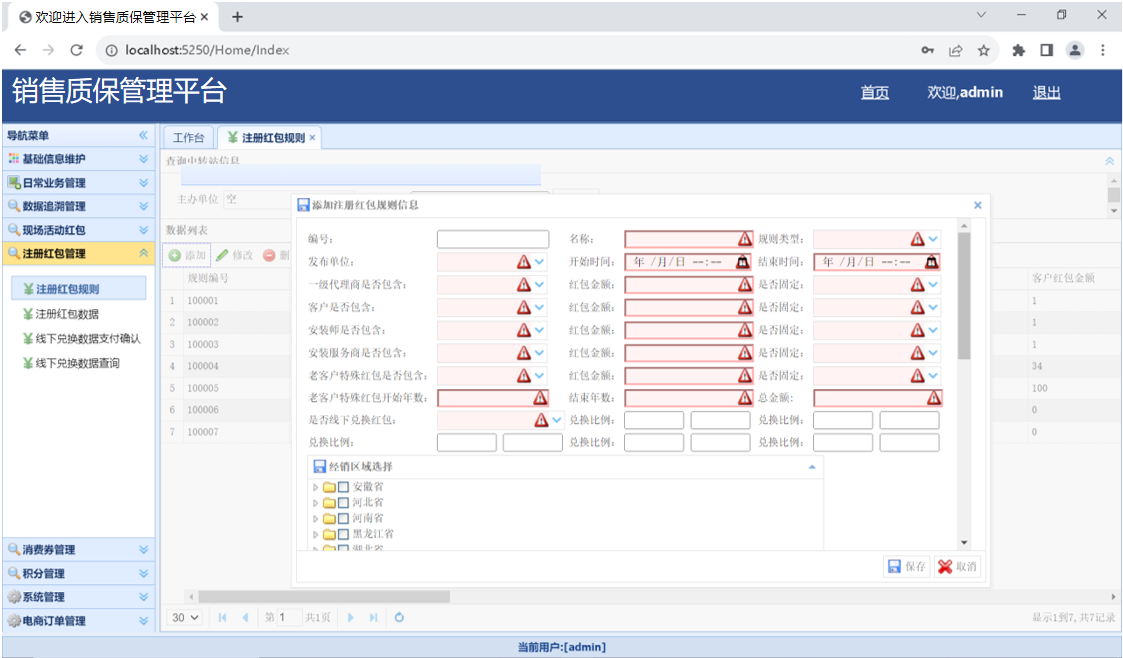Go to next page in the pager
Screen dimensions: 1123x658
[x=350, y=618]
